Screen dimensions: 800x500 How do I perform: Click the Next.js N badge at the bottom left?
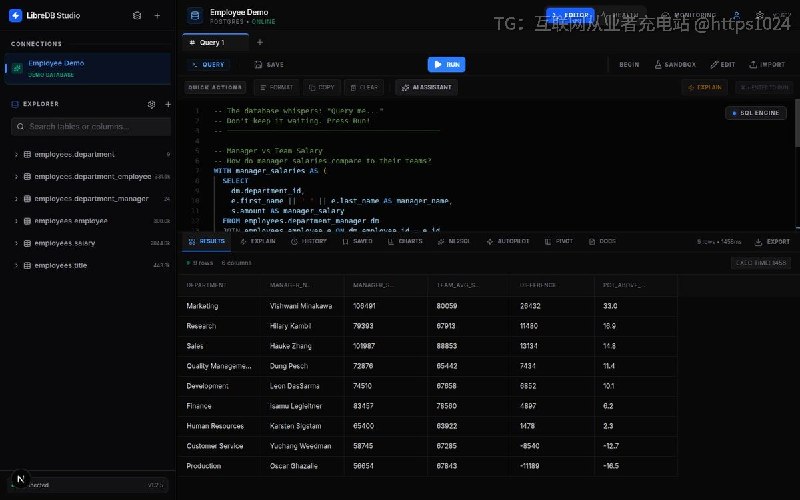click(20, 479)
